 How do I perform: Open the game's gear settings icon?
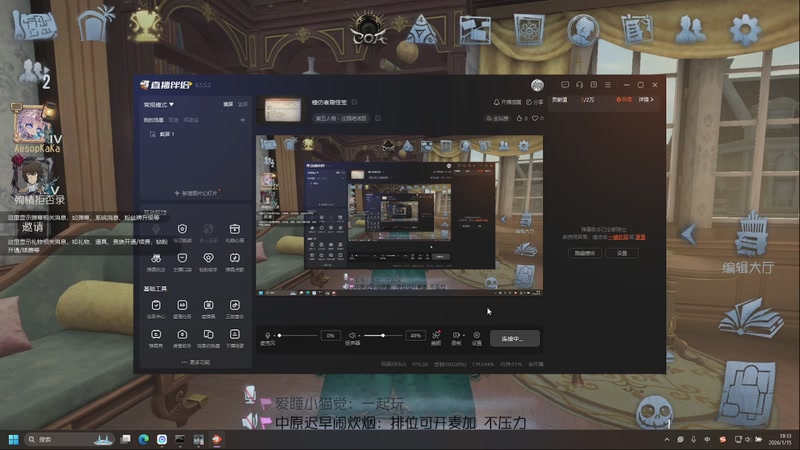point(745,31)
